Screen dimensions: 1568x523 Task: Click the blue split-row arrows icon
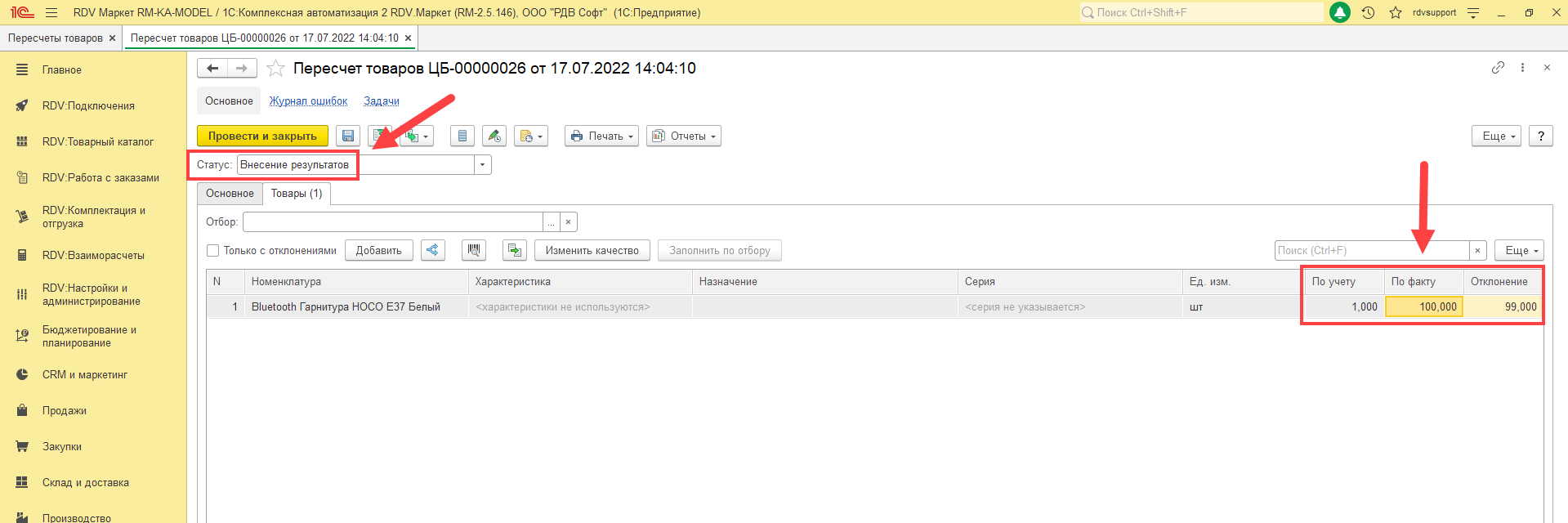433,251
